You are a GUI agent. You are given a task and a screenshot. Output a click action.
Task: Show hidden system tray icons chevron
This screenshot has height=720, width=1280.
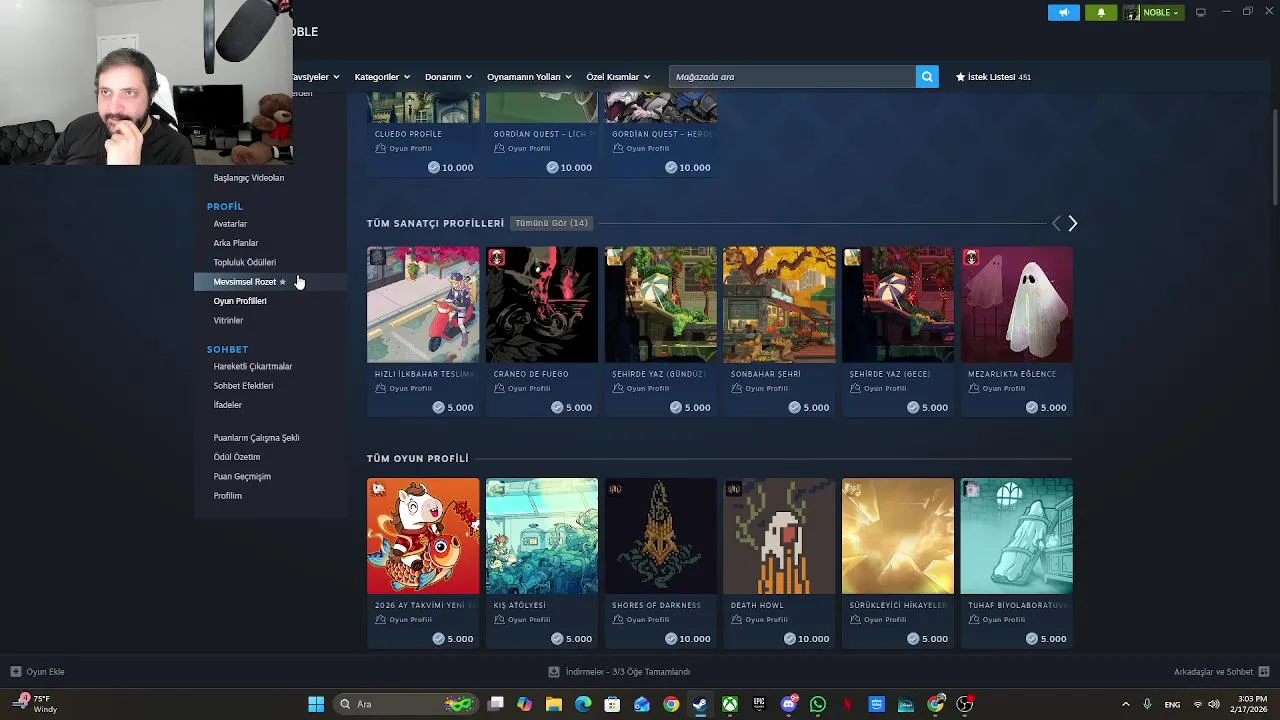tap(1125, 704)
